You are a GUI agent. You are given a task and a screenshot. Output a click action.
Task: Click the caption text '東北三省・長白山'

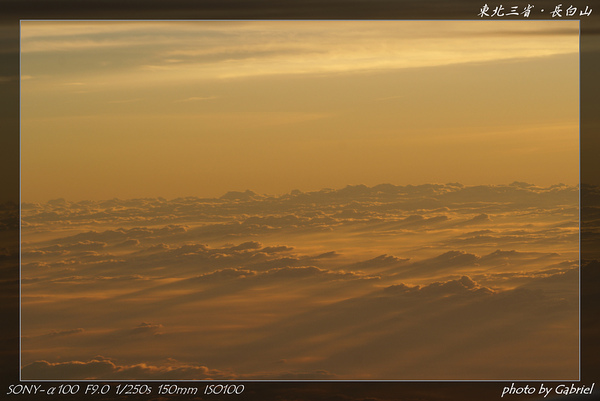click(535, 11)
